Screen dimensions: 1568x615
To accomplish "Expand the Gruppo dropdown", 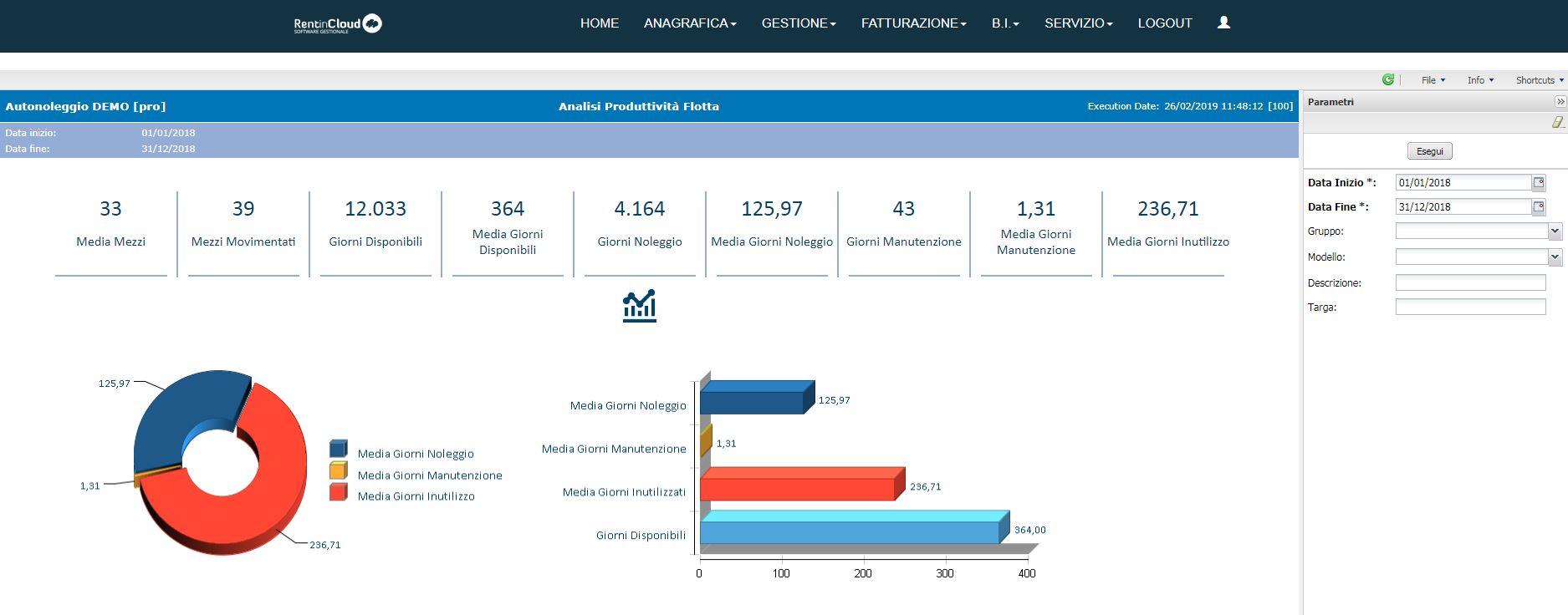I will pos(1555,231).
